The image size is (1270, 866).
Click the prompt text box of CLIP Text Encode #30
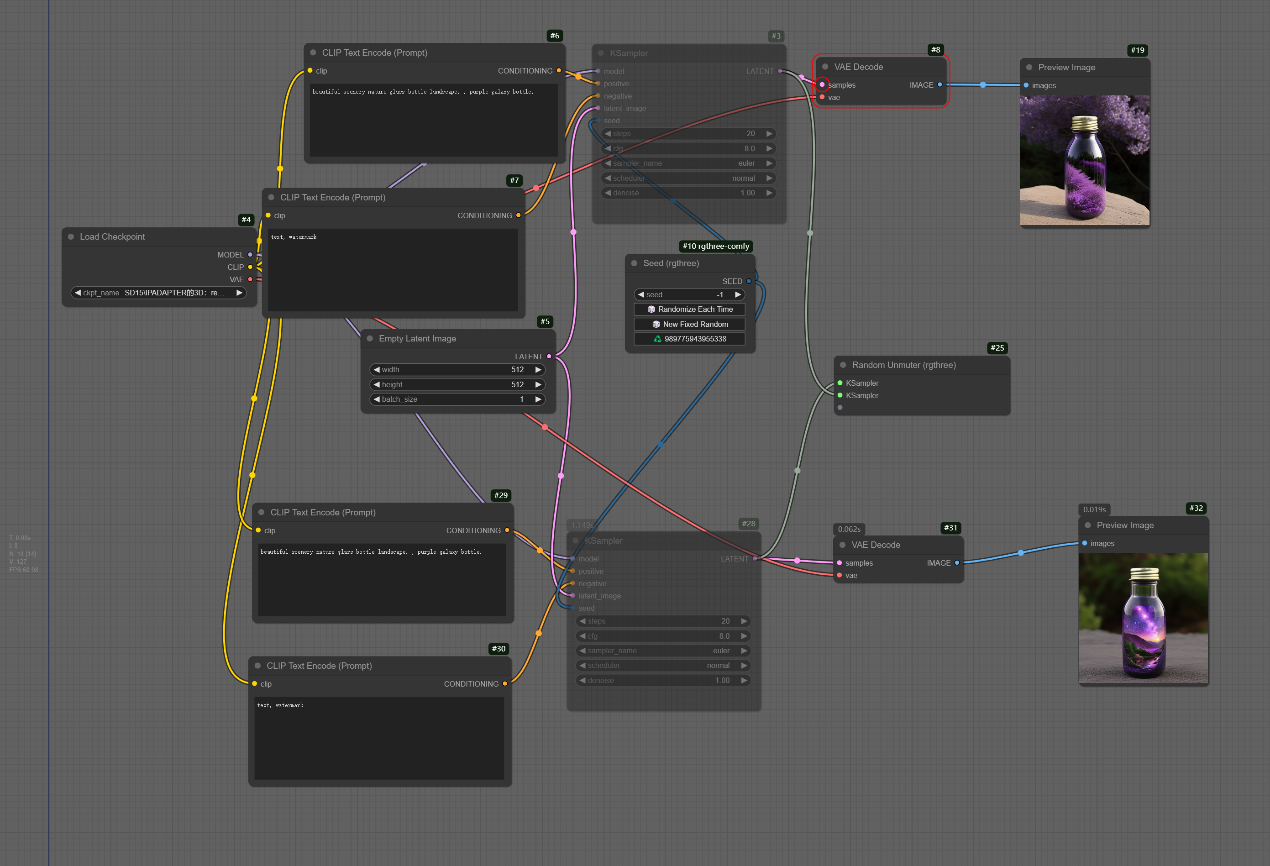point(378,738)
